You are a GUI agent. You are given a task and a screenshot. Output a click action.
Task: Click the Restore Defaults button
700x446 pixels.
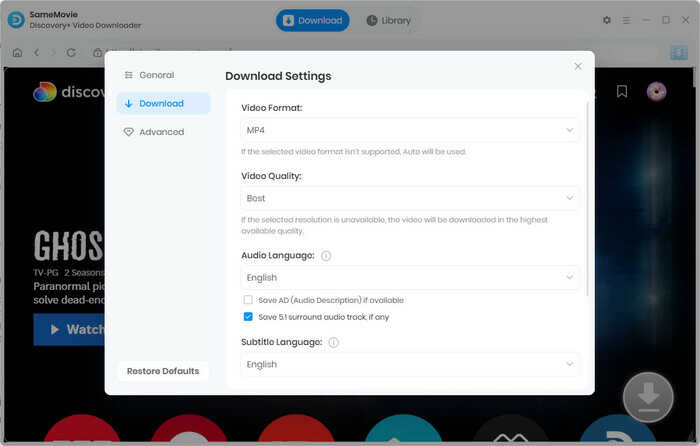(163, 371)
